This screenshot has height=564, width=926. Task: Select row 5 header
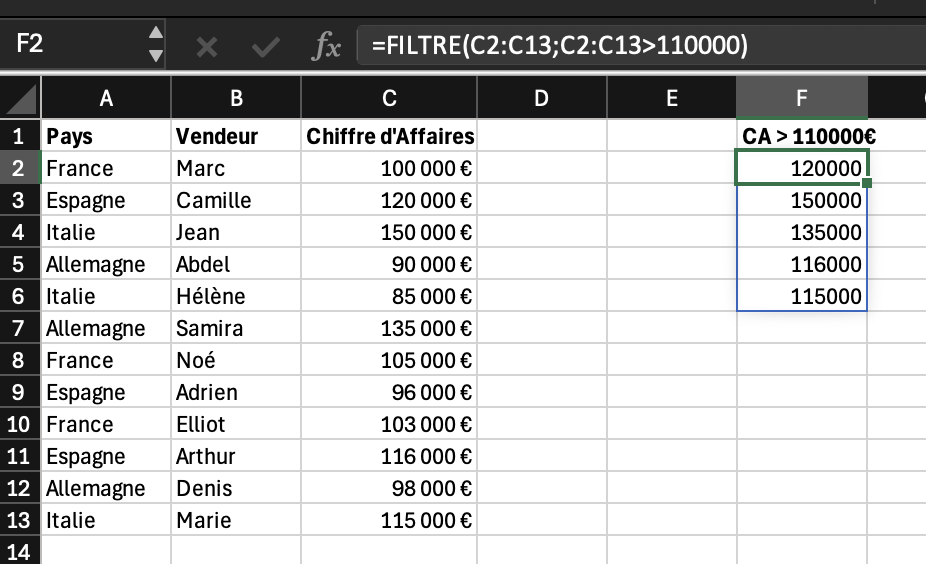(19, 264)
